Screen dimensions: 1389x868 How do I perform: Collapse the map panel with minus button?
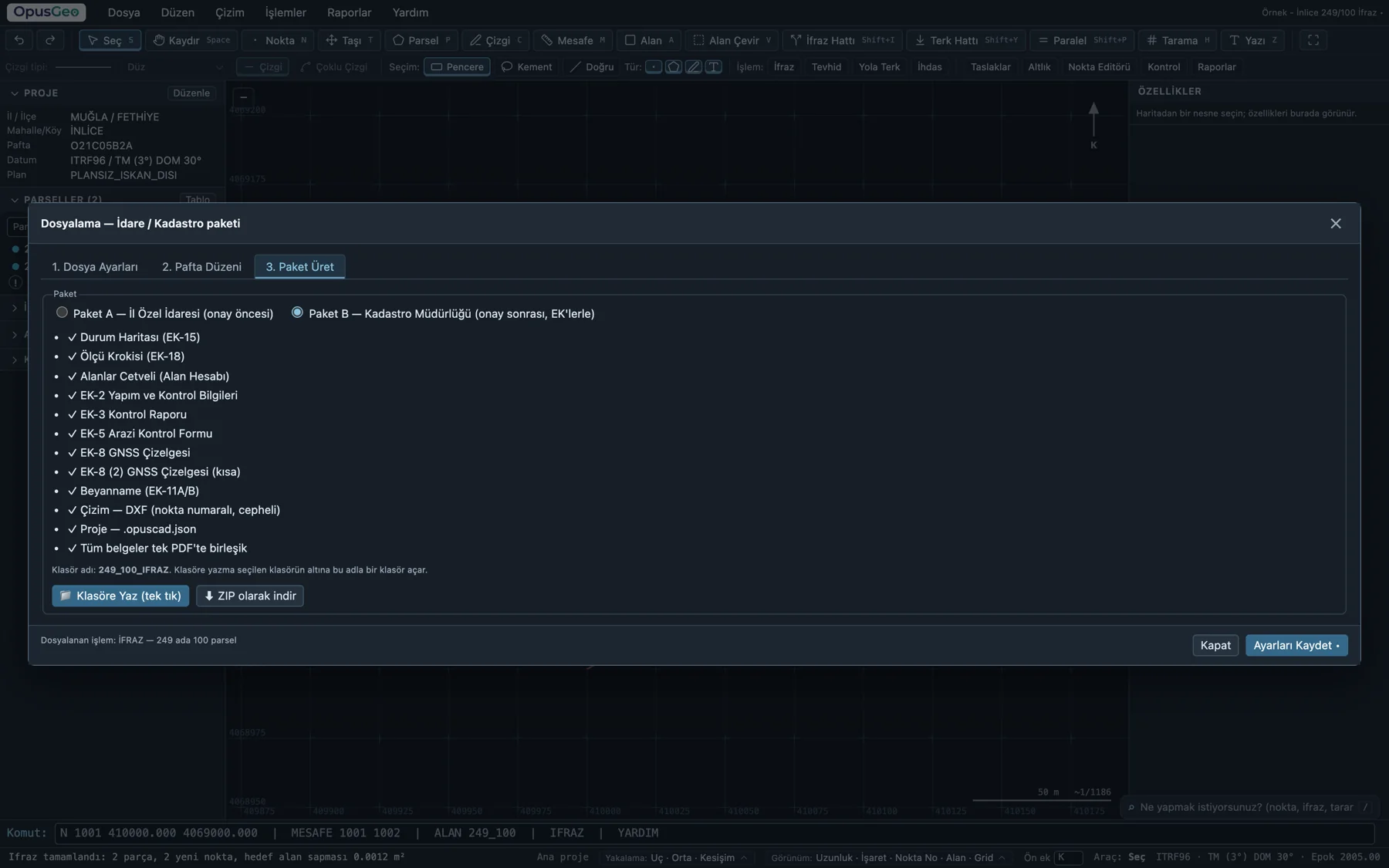coord(243,97)
